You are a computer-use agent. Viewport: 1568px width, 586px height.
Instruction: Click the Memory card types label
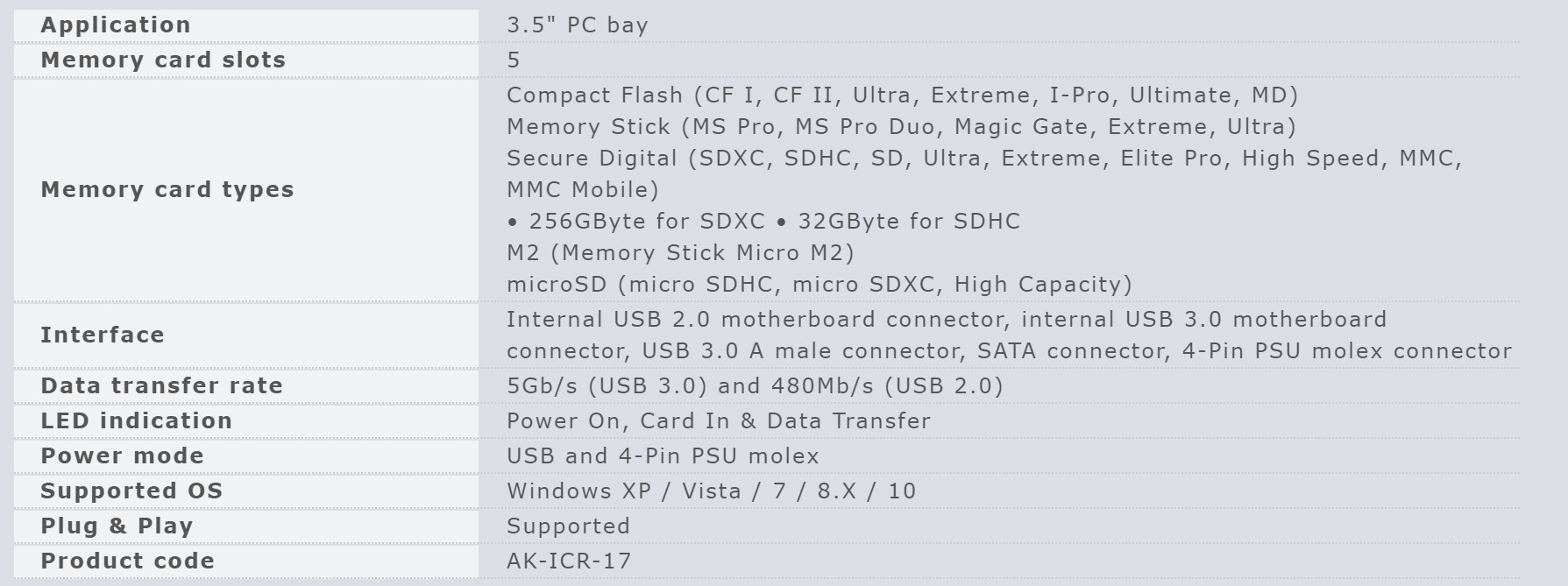coord(167,190)
